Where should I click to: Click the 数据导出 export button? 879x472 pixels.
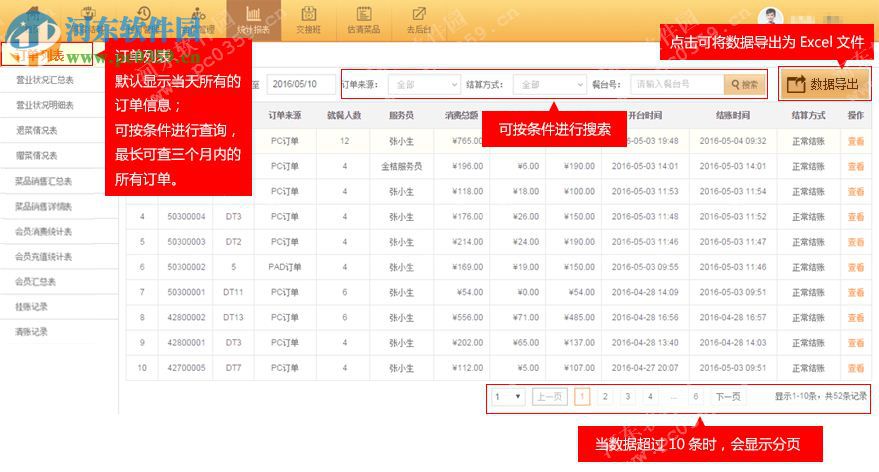(824, 84)
